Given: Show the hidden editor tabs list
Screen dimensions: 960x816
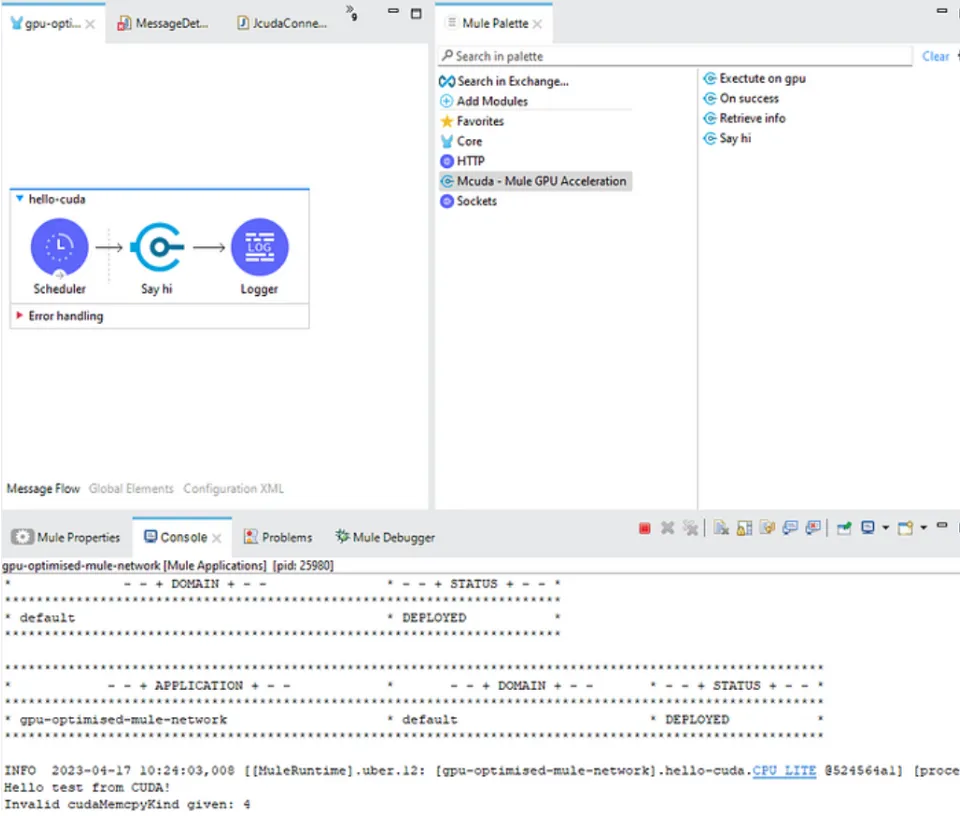Looking at the screenshot, I should pyautogui.click(x=351, y=12).
